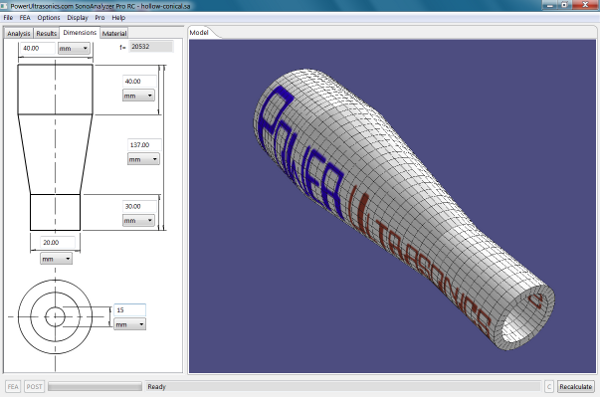Switch to the Results tab
Image resolution: width=600 pixels, height=397 pixels.
[x=46, y=33]
